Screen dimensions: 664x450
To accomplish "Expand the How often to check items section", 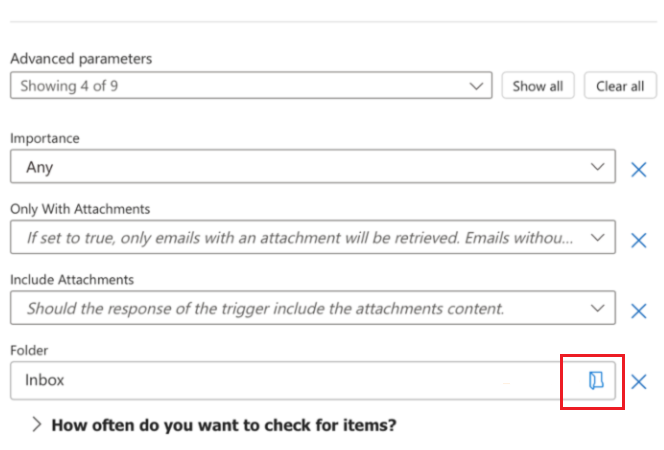I will [37, 424].
